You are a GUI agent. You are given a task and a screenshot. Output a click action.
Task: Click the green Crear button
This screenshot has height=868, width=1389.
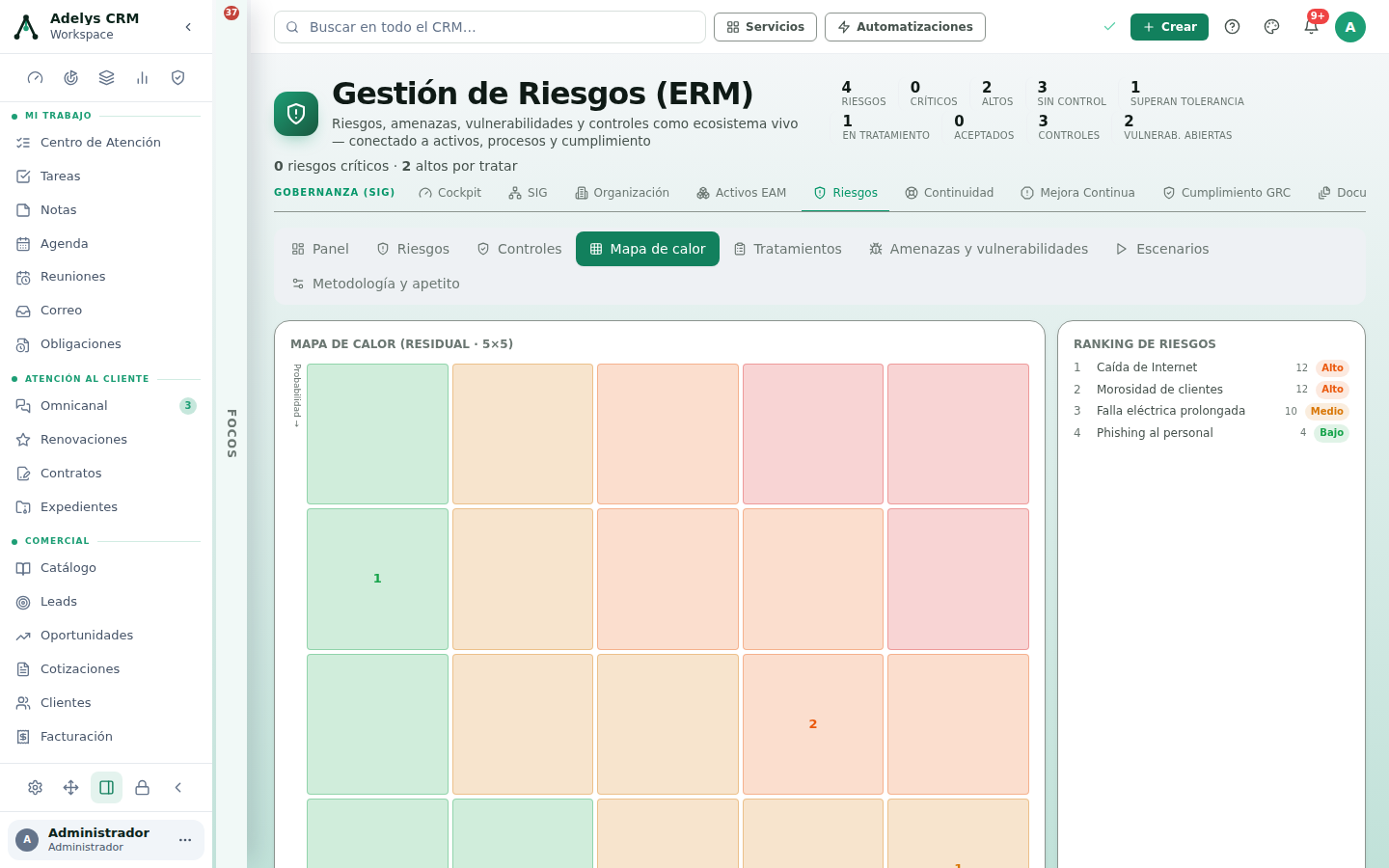[x=1169, y=27]
